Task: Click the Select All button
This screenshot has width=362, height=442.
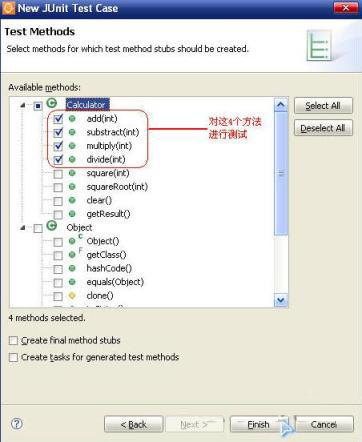Action: [x=323, y=106]
